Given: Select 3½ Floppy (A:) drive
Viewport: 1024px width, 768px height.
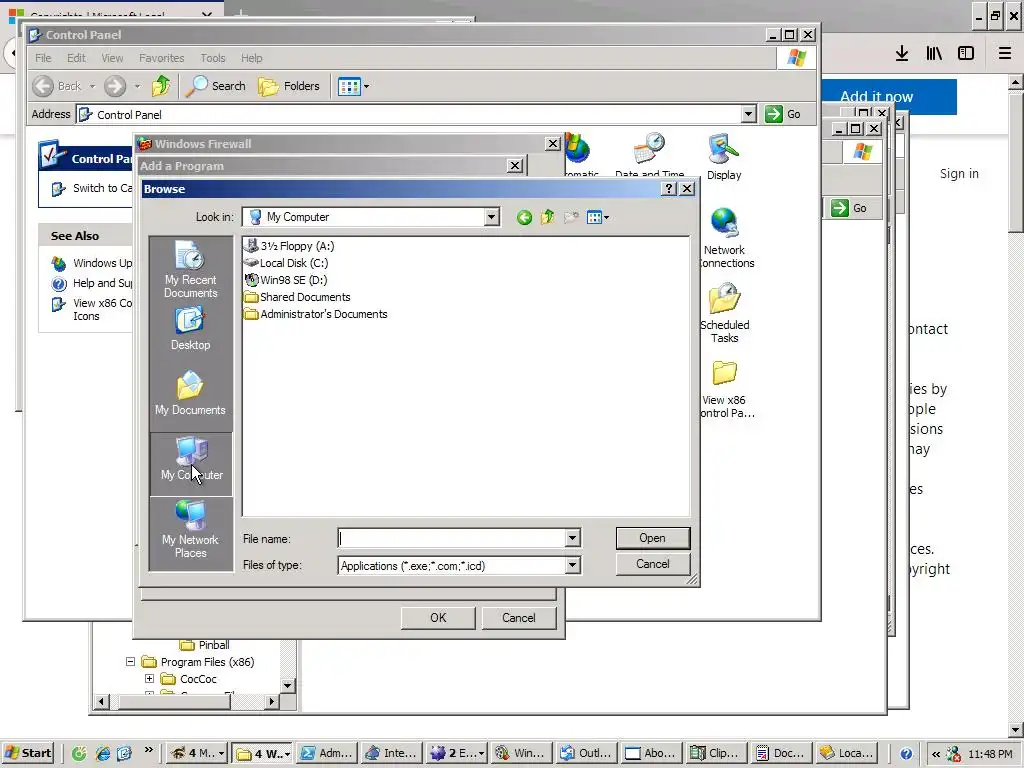Looking at the screenshot, I should 289,246.
